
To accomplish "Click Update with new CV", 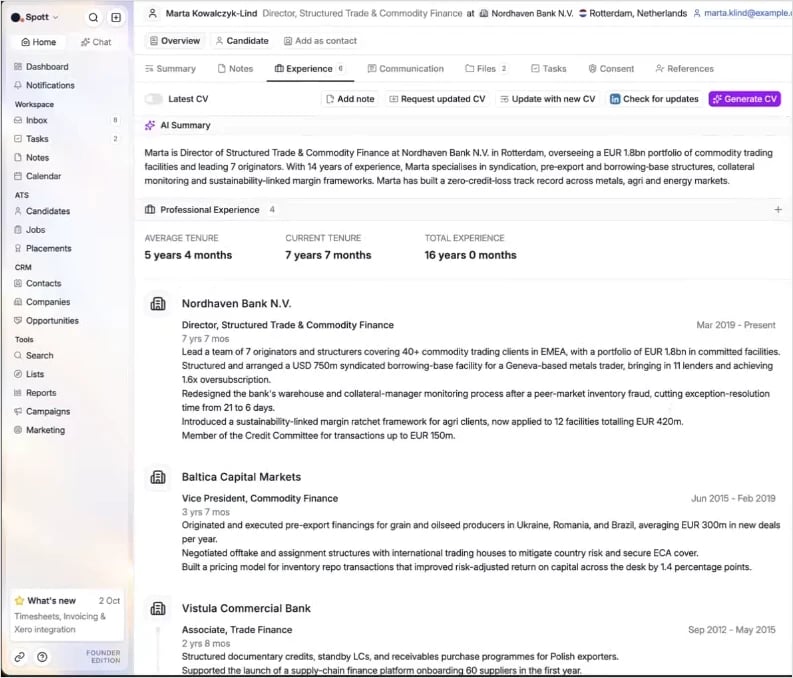I will 548,99.
